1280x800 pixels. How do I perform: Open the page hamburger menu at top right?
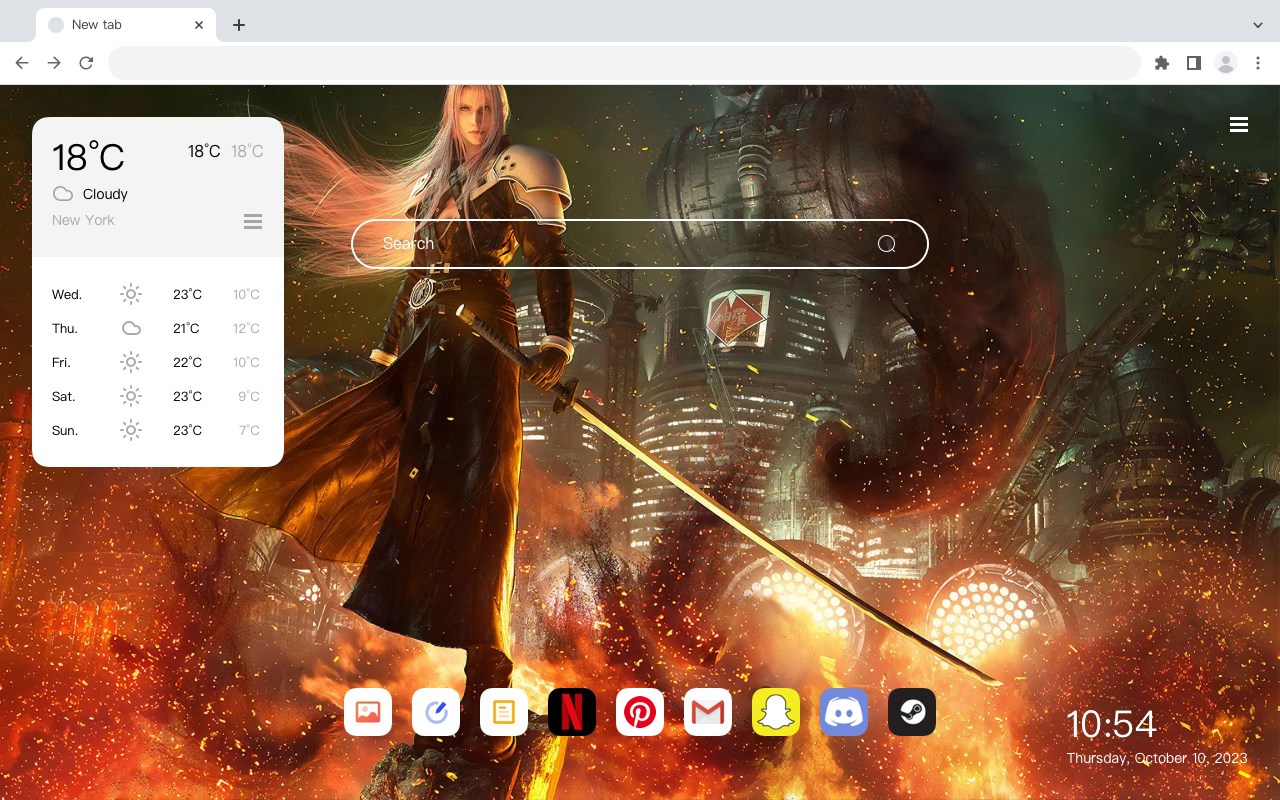coord(1239,125)
